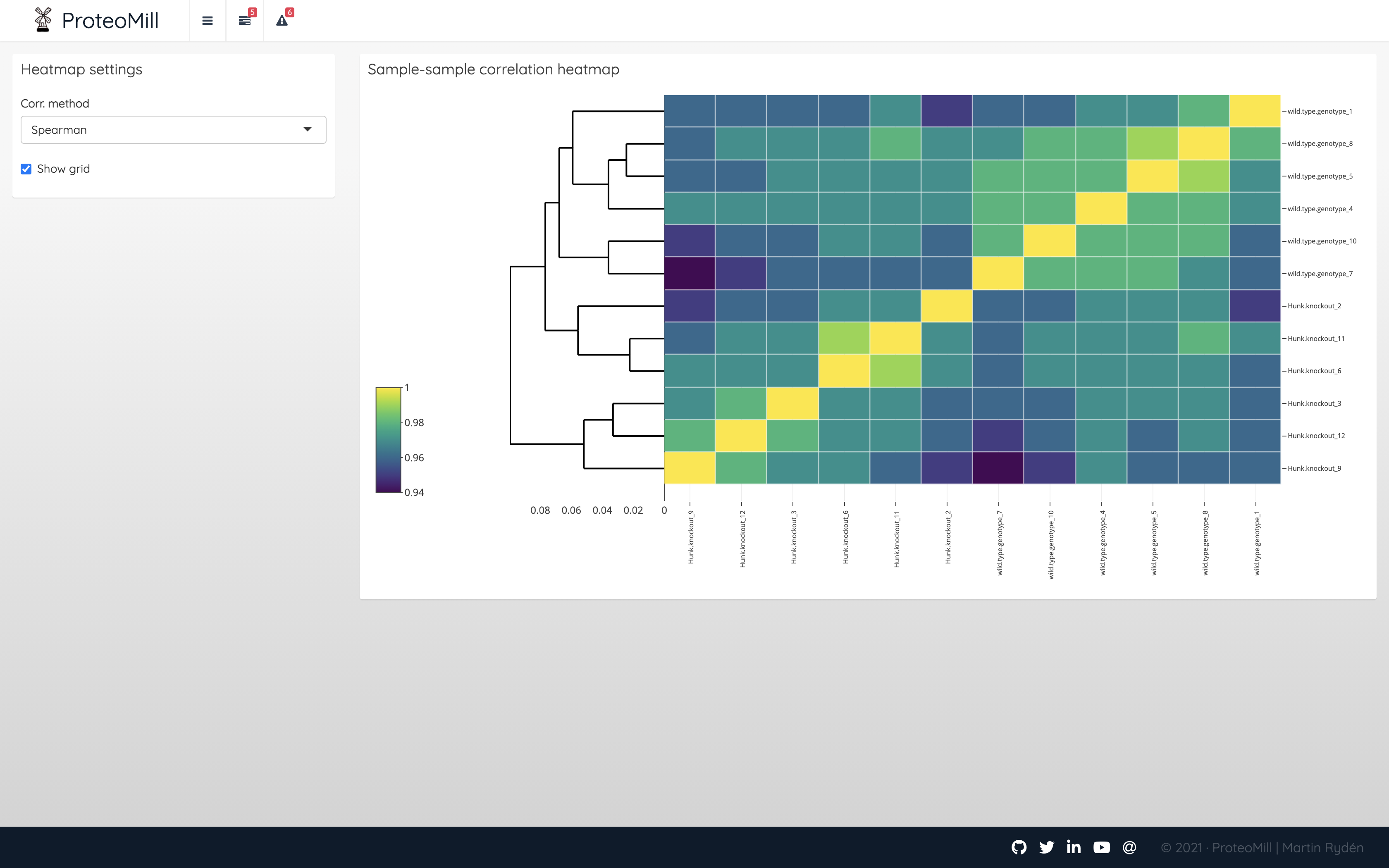This screenshot has width=1389, height=868.
Task: Click the 0.98 tick on color legend
Action: click(x=414, y=422)
